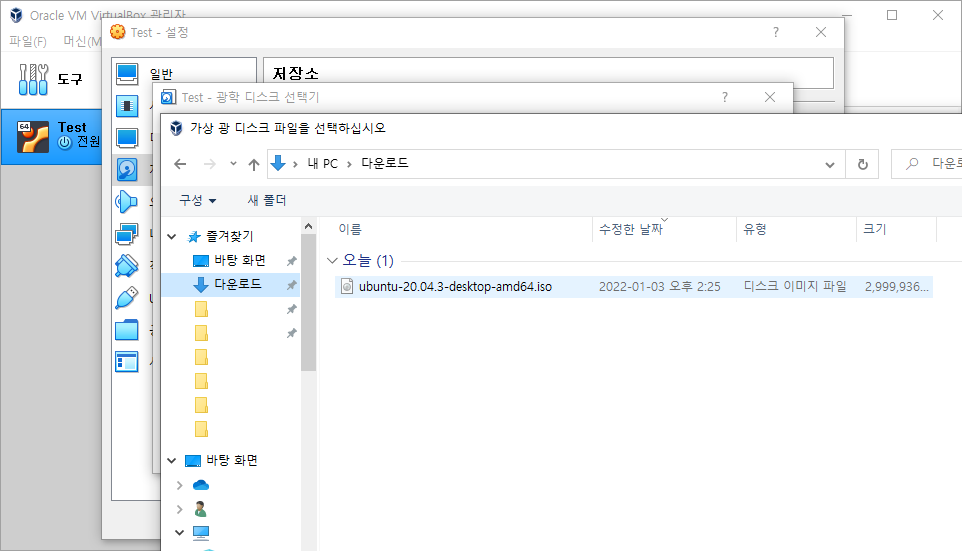962x551 pixels.
Task: Select the user profile icon in tree
Action: coord(201,509)
